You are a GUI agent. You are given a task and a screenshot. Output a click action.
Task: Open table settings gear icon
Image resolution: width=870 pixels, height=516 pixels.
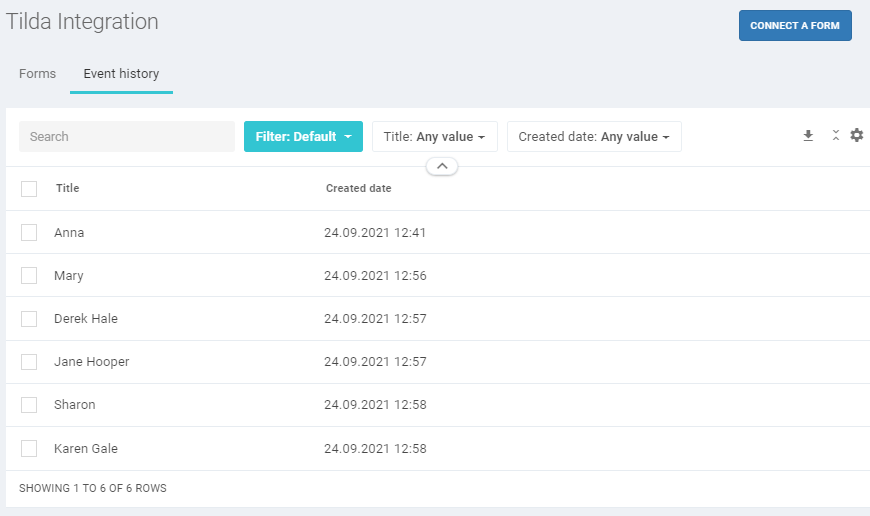pyautogui.click(x=857, y=135)
